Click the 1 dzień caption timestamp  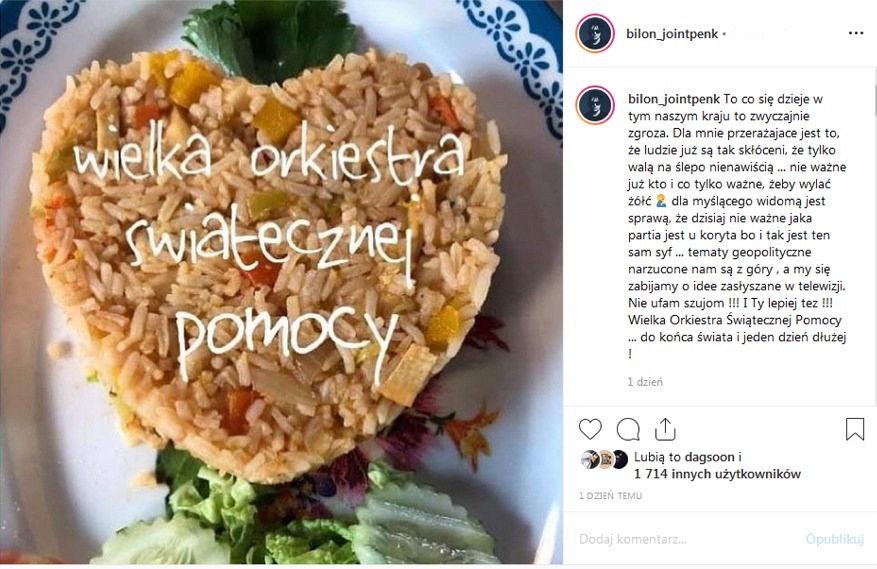[645, 382]
